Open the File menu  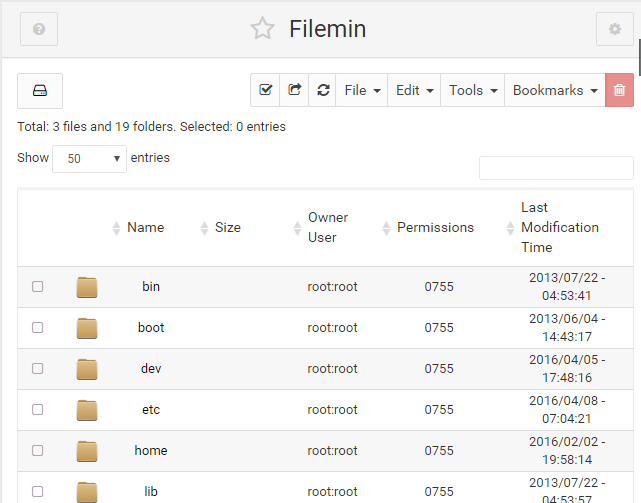(361, 90)
